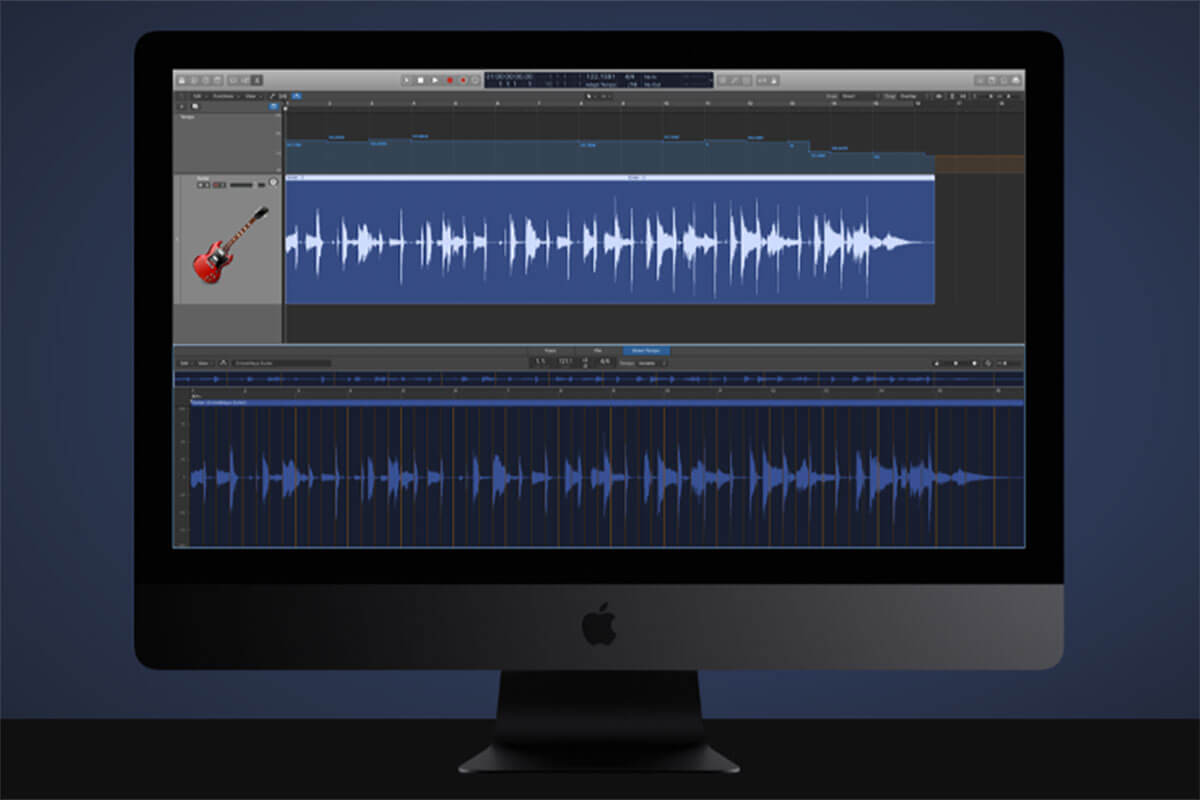Open the Note Pad
1200x800 pixels.
pyautogui.click(x=992, y=80)
